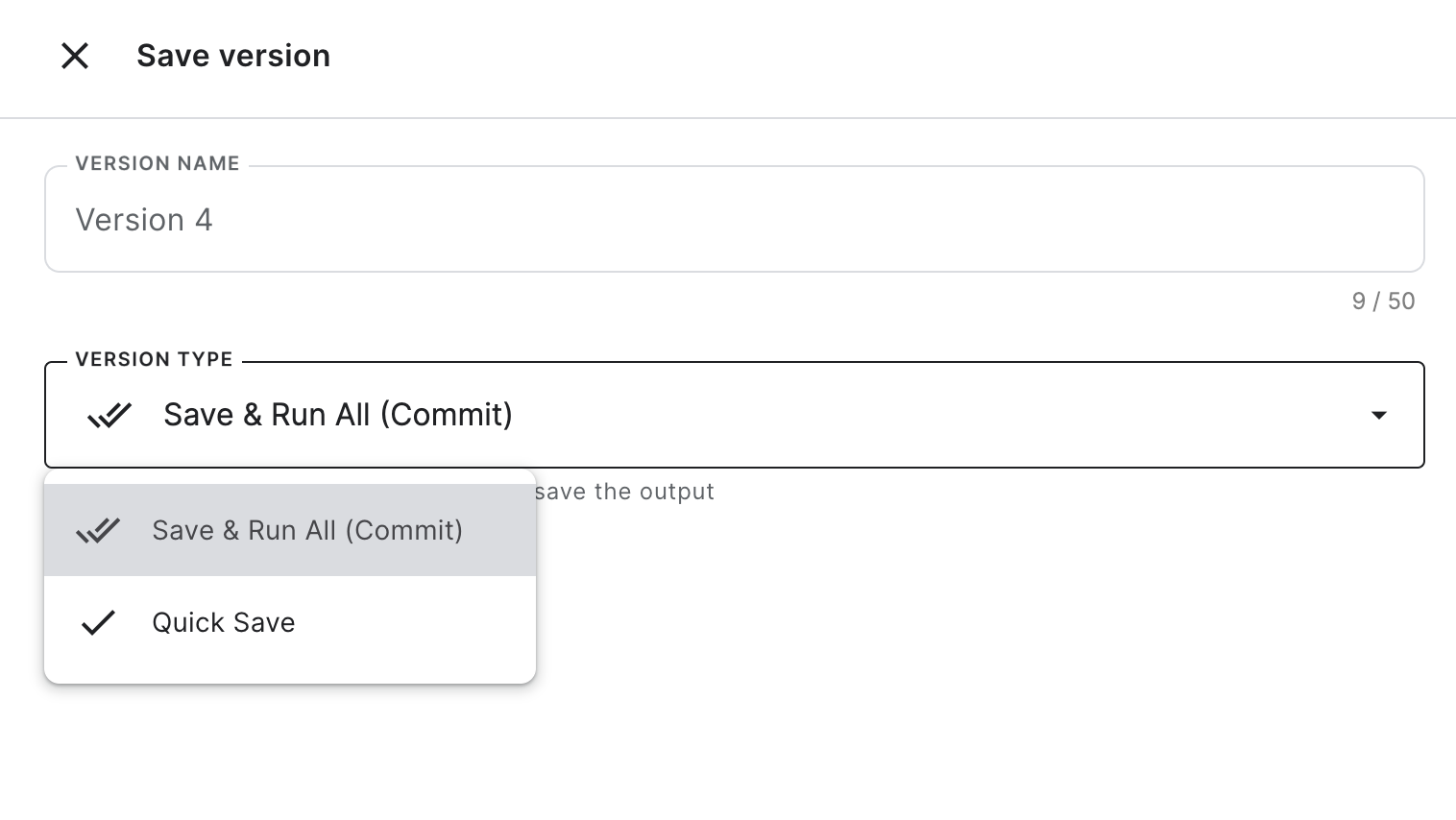Click the Version Type dropdown arrow
The image size is (1456, 820).
tap(1378, 415)
